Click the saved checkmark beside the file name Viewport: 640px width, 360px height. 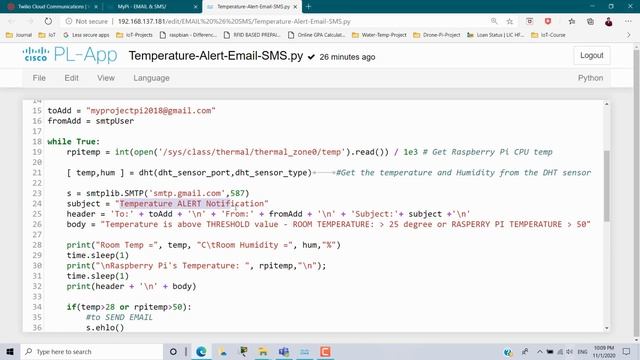click(x=311, y=57)
